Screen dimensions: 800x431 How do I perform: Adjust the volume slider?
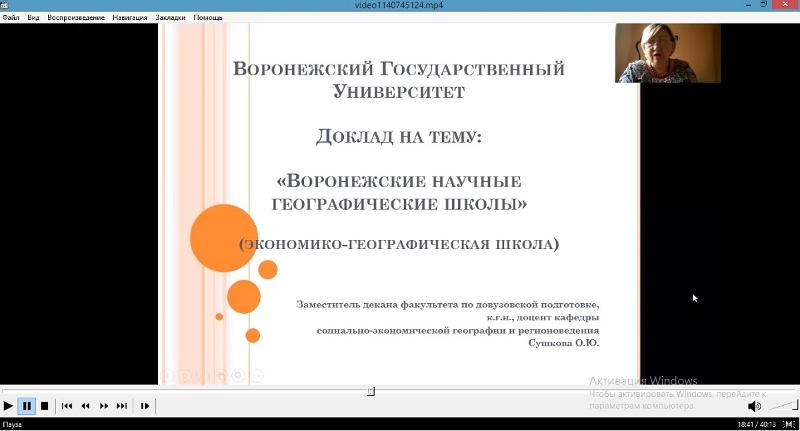780,406
